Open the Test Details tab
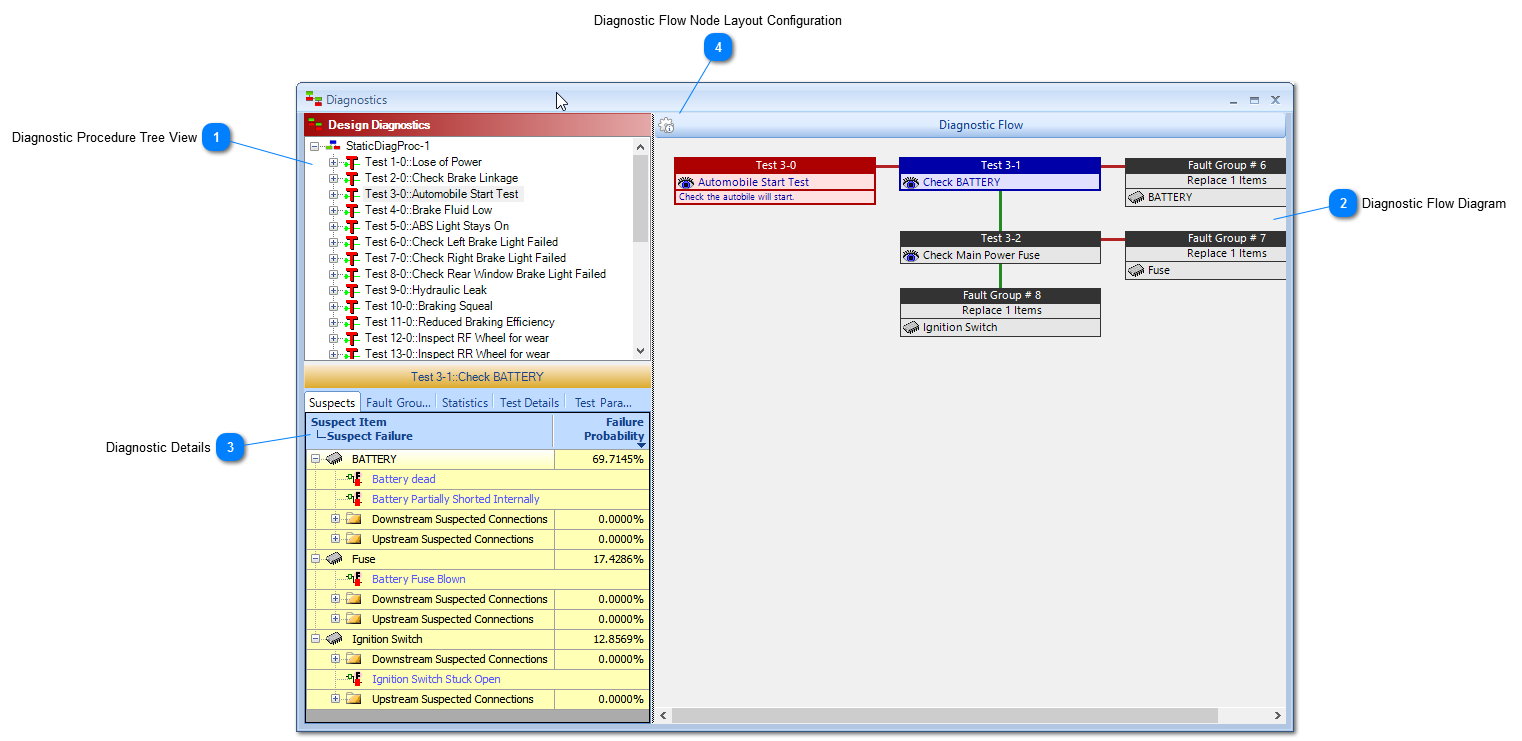 tap(529, 403)
